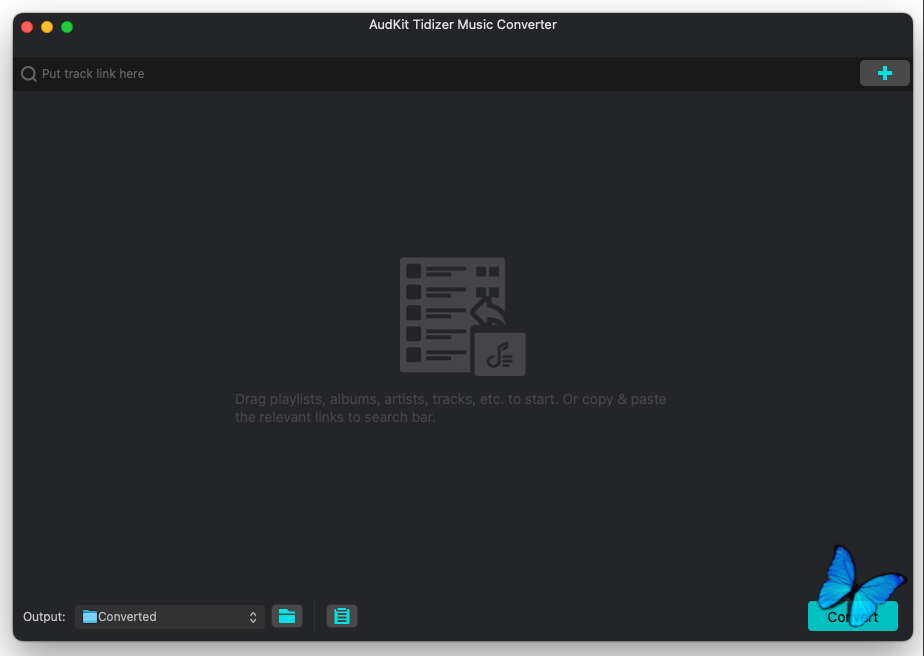Open the output folder via folder icon

(x=287, y=616)
